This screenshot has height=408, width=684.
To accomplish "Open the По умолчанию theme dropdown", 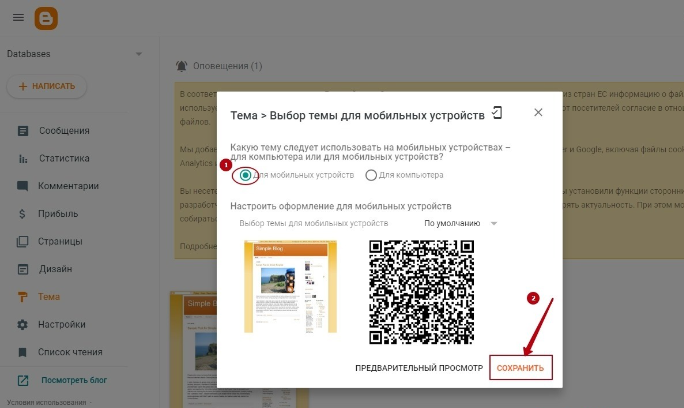I will (460, 223).
